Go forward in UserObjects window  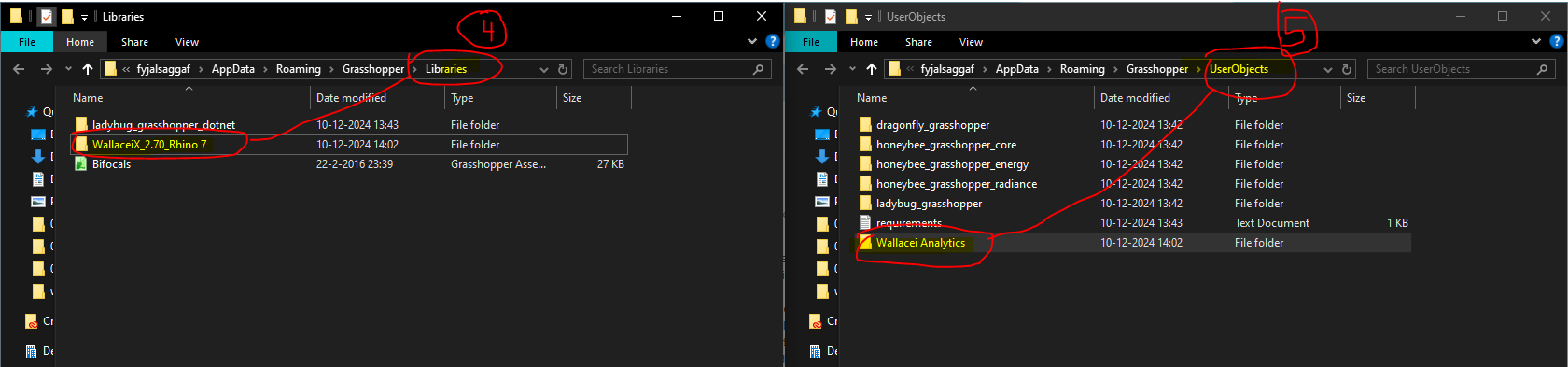830,69
